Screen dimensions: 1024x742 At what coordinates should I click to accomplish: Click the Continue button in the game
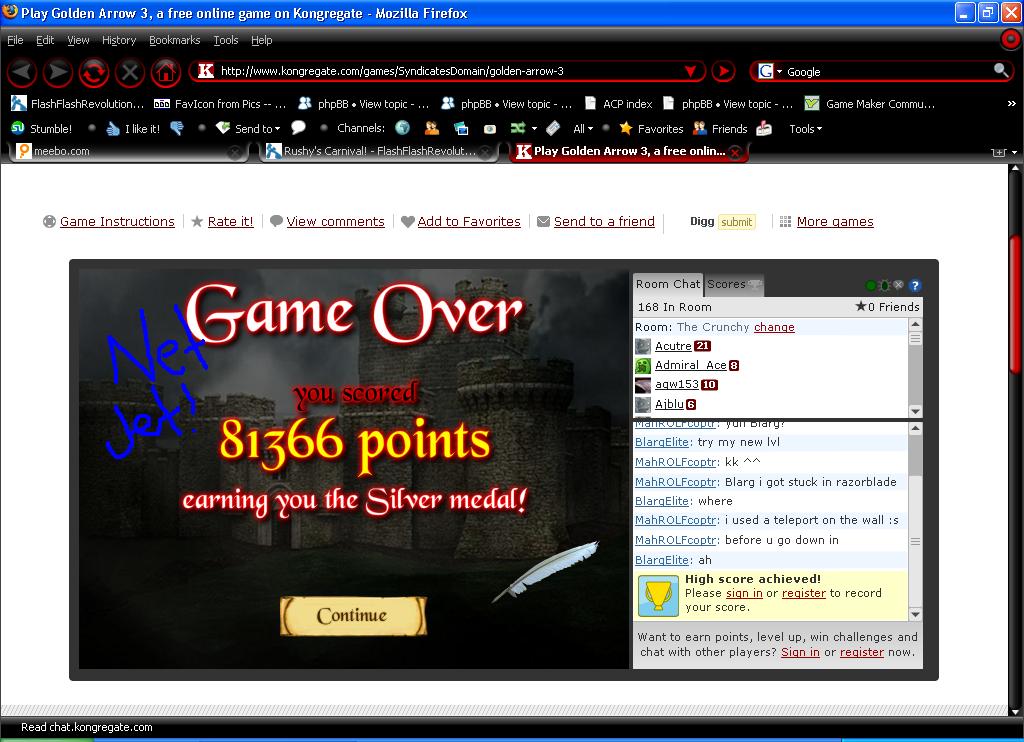click(x=353, y=615)
